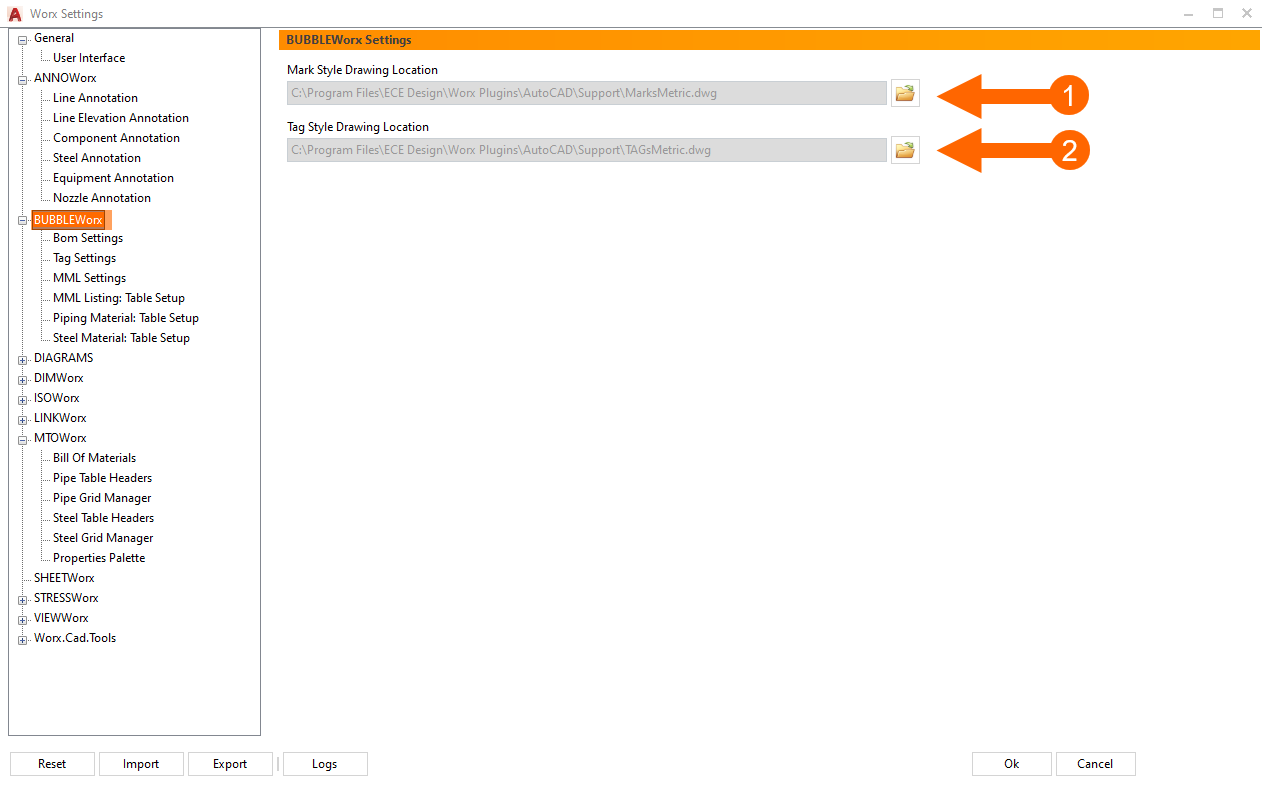Click the Reset button

(x=52, y=764)
